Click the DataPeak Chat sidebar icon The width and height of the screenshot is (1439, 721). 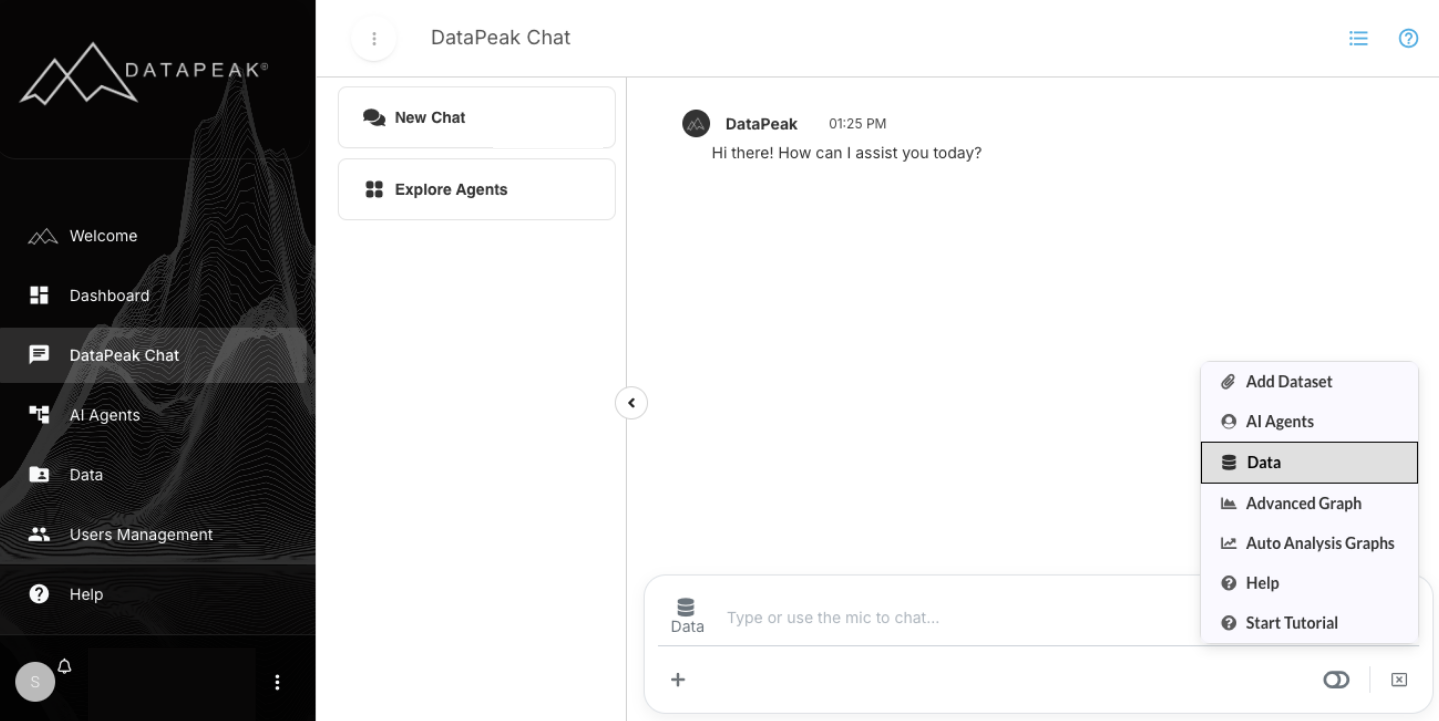coord(38,355)
